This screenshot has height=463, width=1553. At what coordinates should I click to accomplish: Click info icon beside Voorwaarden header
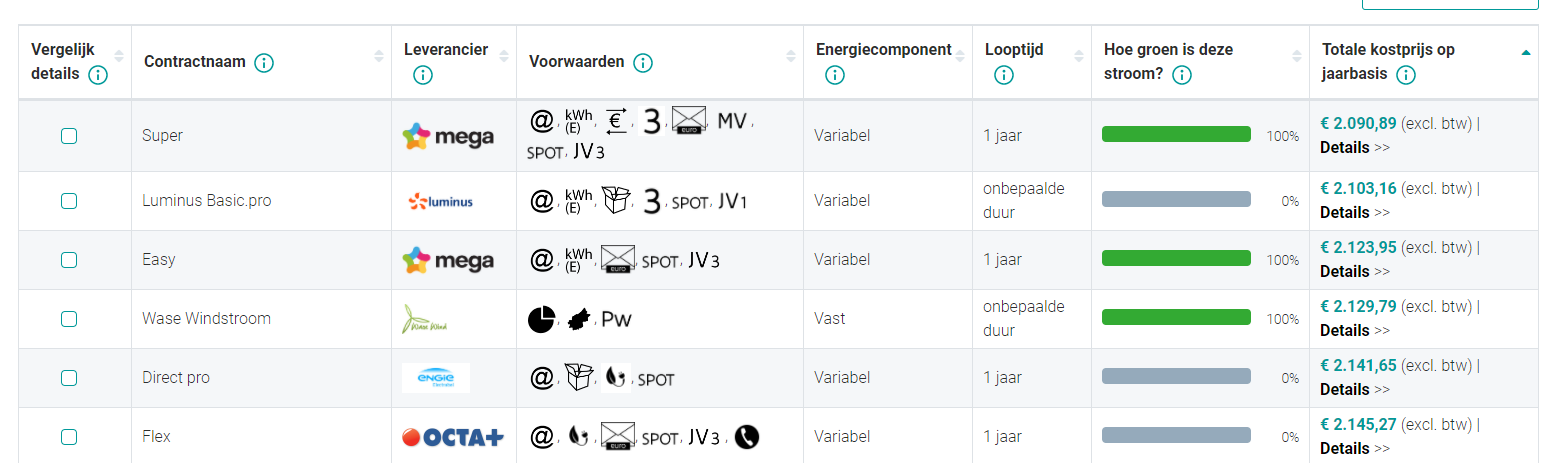[643, 63]
